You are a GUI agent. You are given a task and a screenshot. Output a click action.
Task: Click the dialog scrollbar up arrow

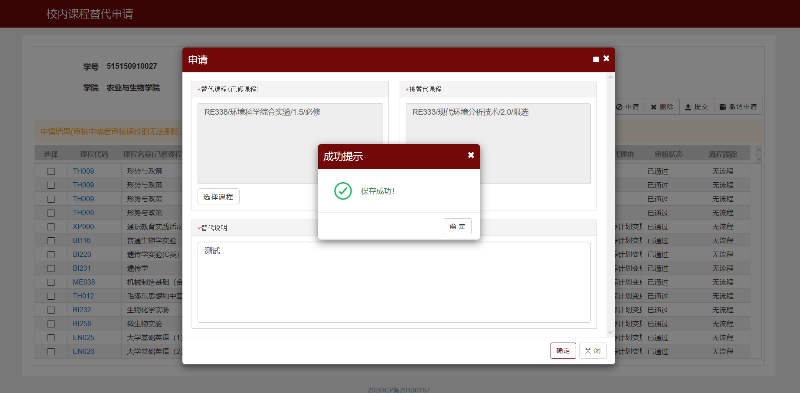tap(610, 78)
